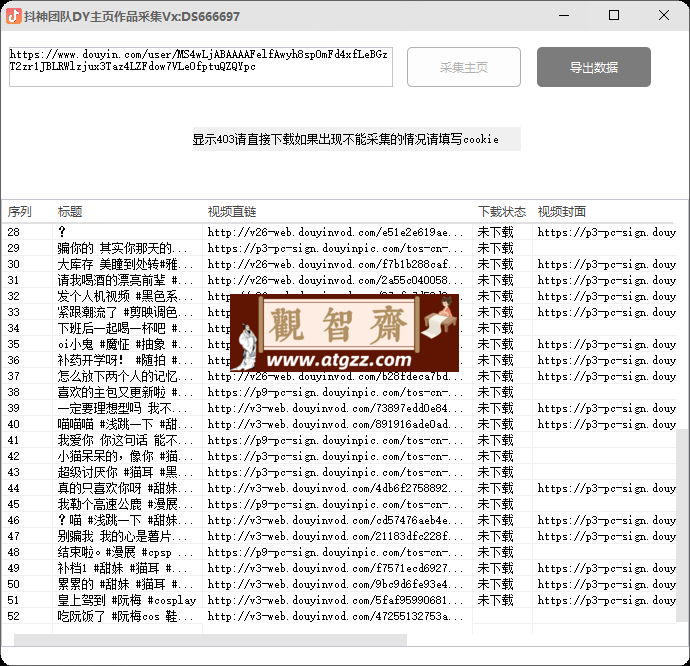Select row titled 结束啦。#漫展 #cpsp
This screenshot has width=690, height=666.
click(x=339, y=552)
